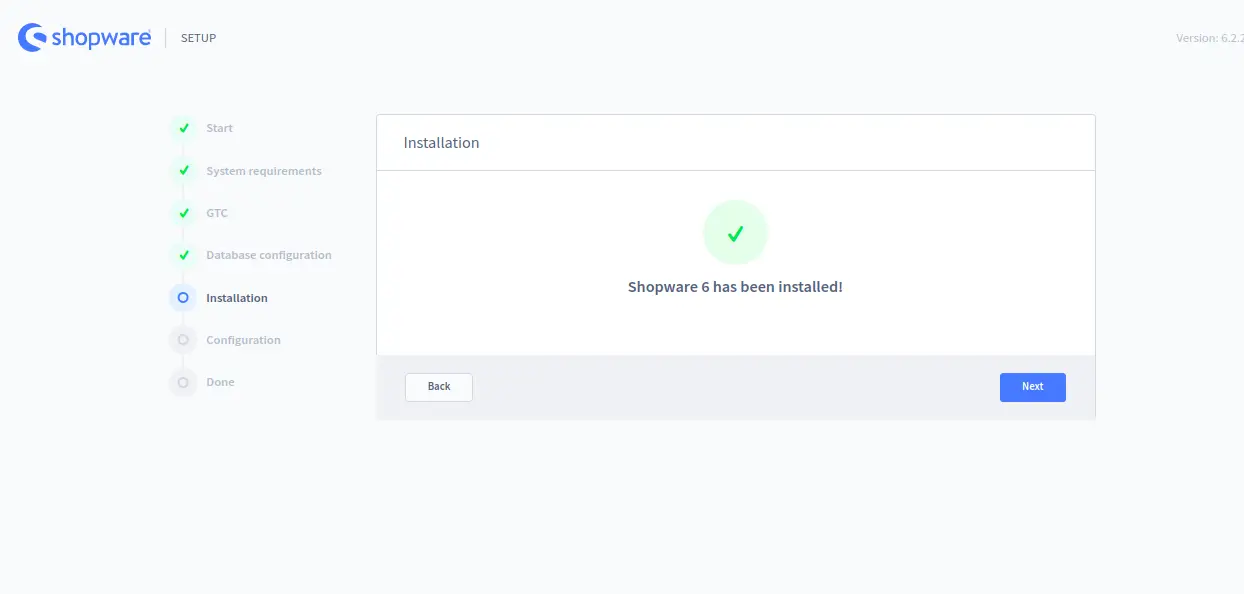
Task: Click the GTC step checkmark icon
Action: 183,213
